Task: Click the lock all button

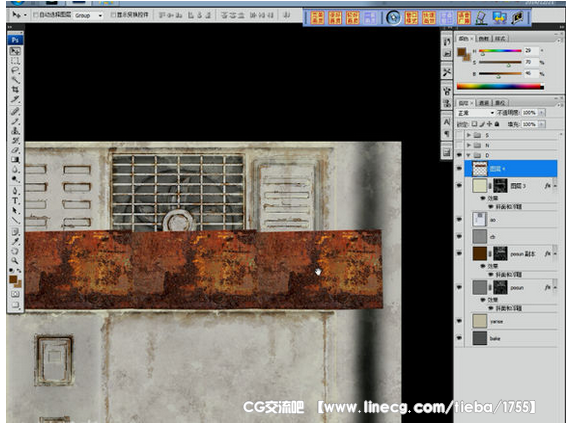Action: [x=497, y=124]
